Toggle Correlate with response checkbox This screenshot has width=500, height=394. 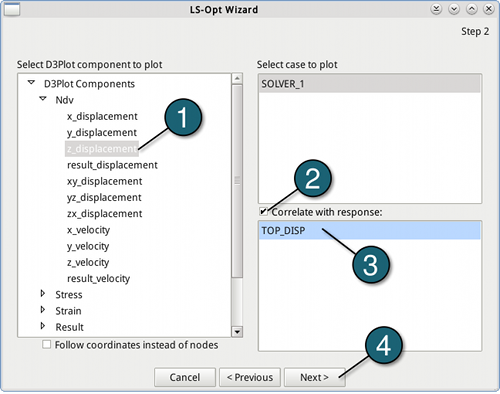[x=263, y=211]
